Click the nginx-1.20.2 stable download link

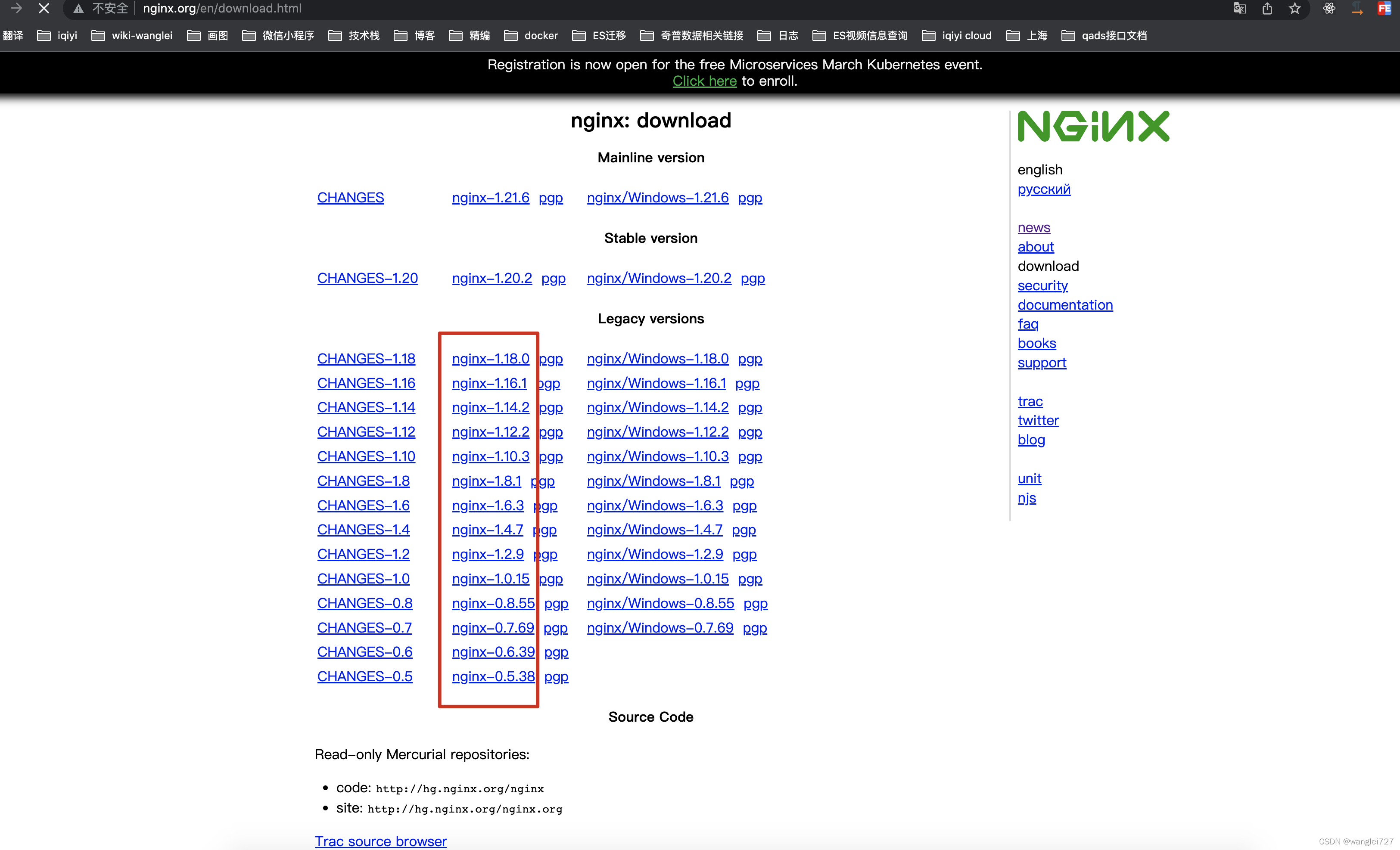[x=492, y=278]
